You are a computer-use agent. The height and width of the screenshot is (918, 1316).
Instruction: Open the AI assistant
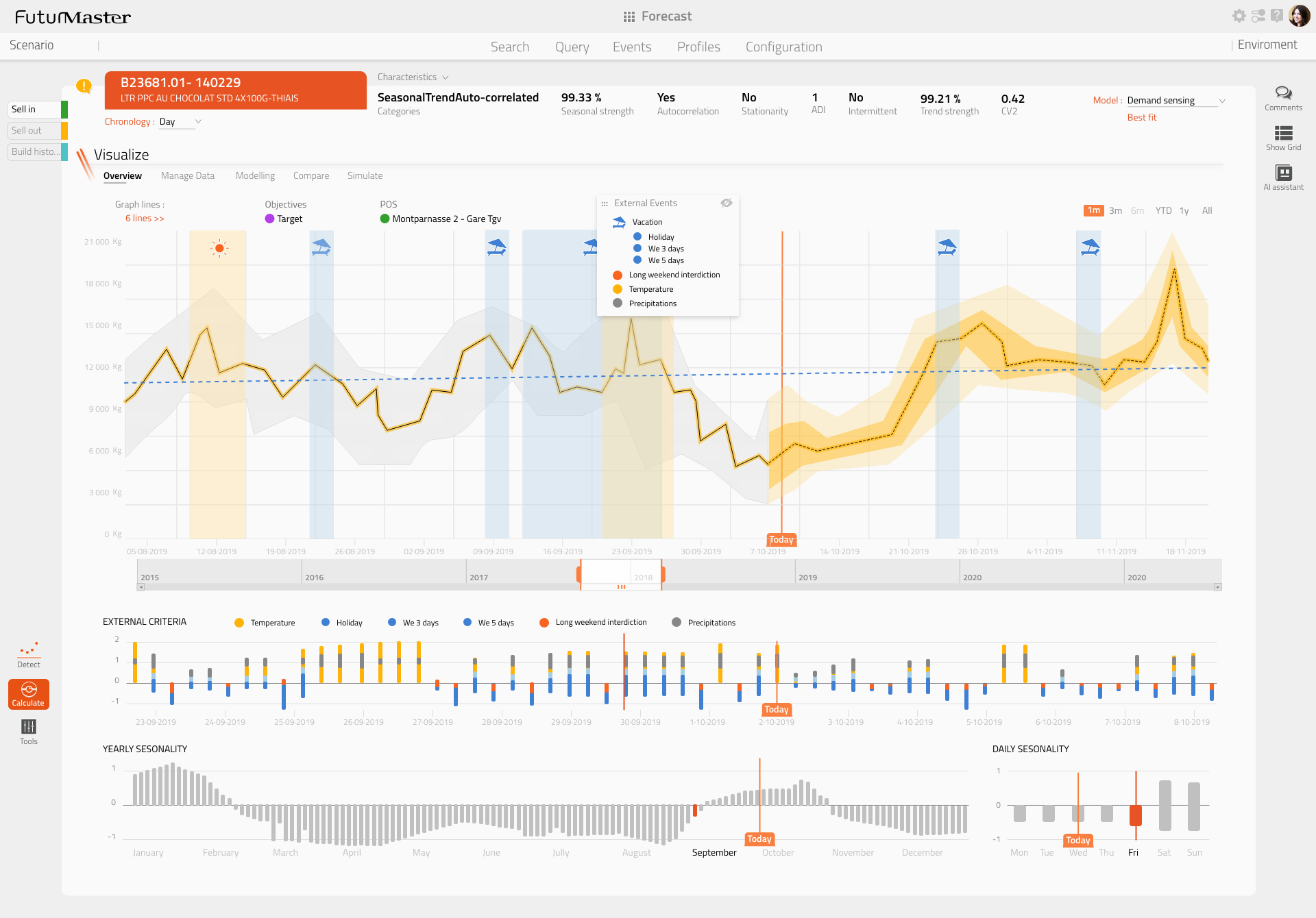[1283, 176]
